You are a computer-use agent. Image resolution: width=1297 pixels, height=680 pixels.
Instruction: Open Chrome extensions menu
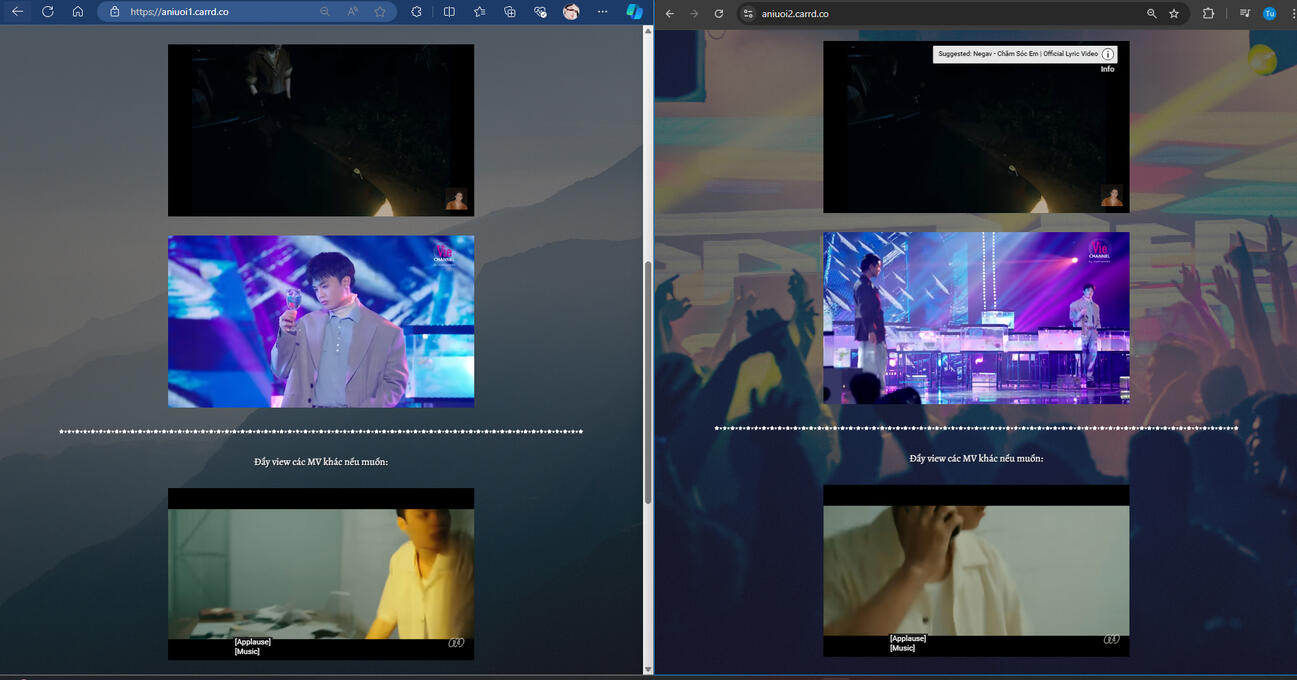click(1208, 14)
